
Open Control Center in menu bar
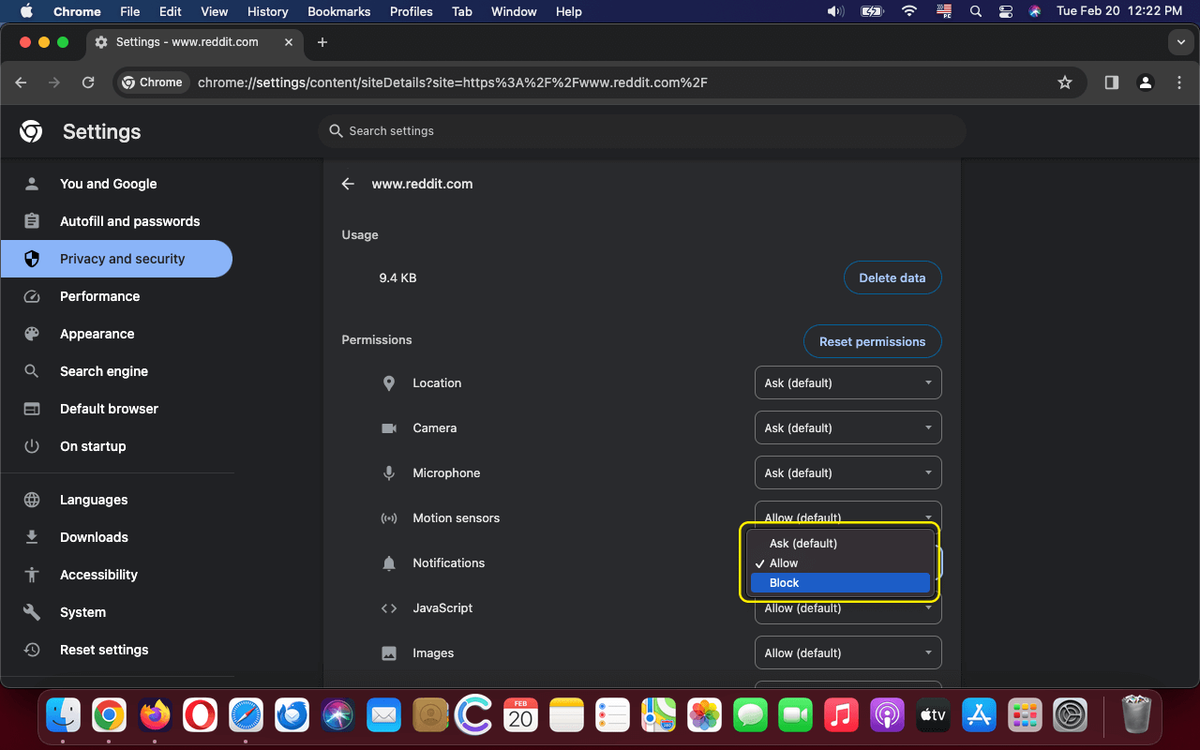point(1006,11)
